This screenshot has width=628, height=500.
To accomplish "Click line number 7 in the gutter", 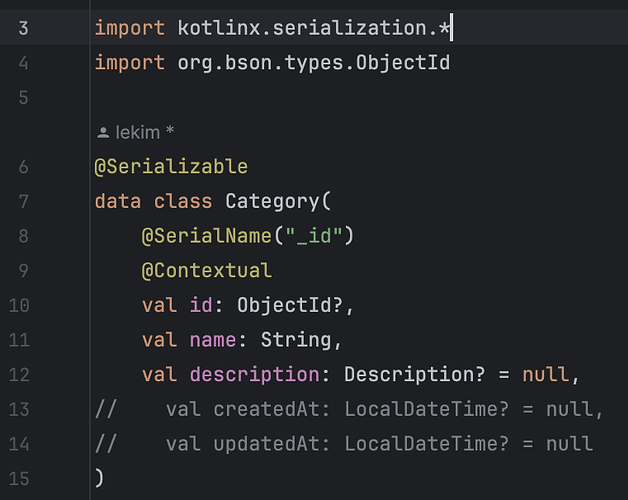I will click(x=23, y=201).
